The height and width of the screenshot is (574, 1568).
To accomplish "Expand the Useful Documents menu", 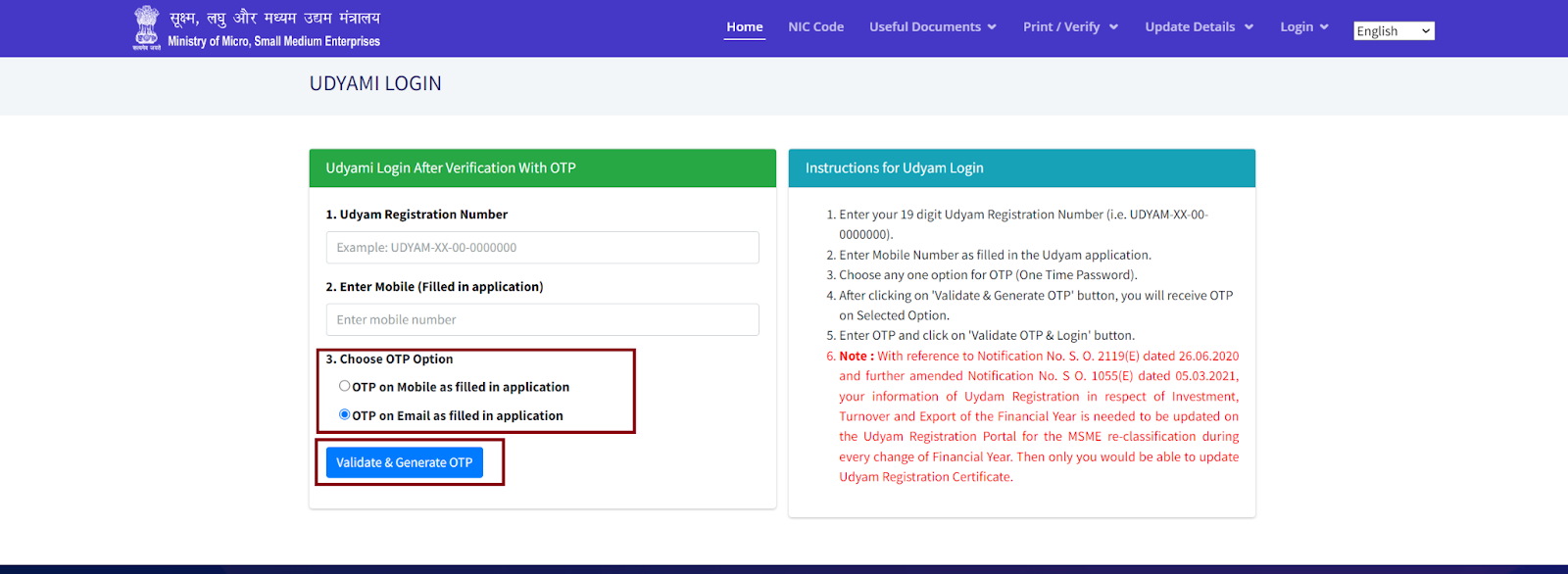I will click(x=933, y=27).
